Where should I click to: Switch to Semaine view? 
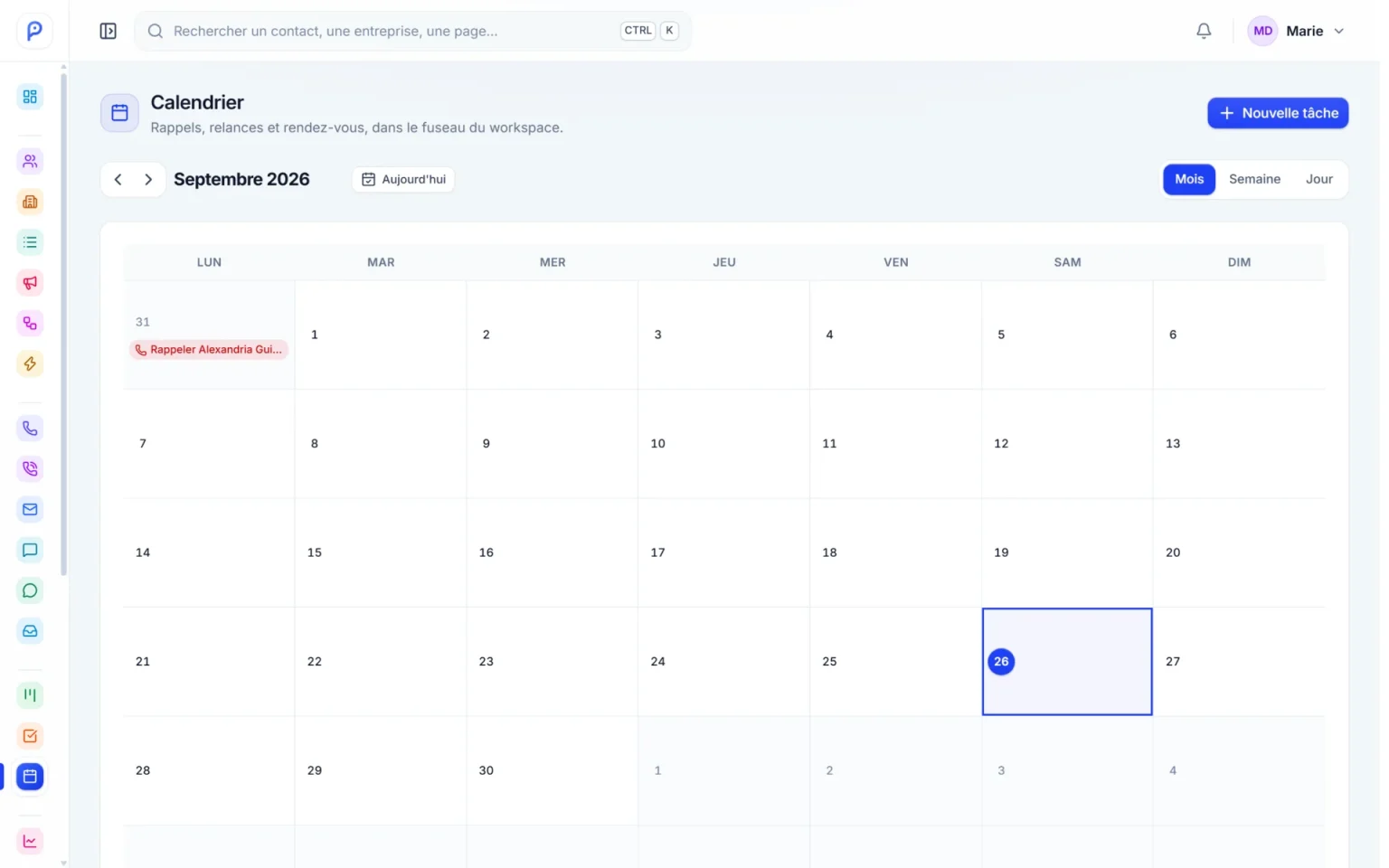[x=1254, y=179]
